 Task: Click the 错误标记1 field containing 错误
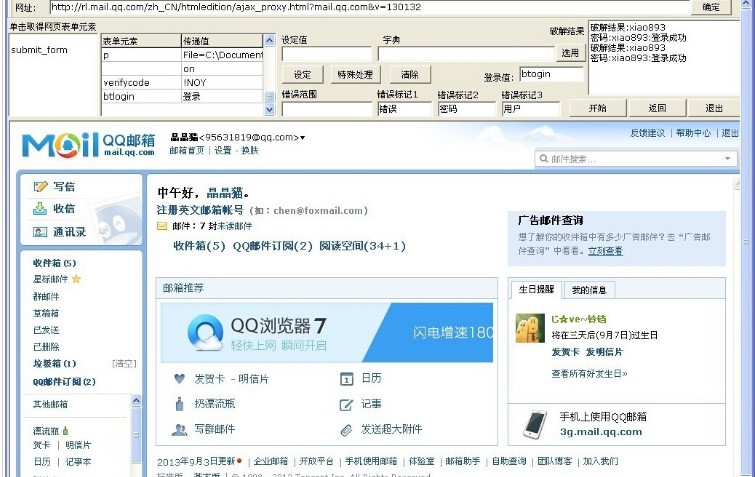click(404, 109)
